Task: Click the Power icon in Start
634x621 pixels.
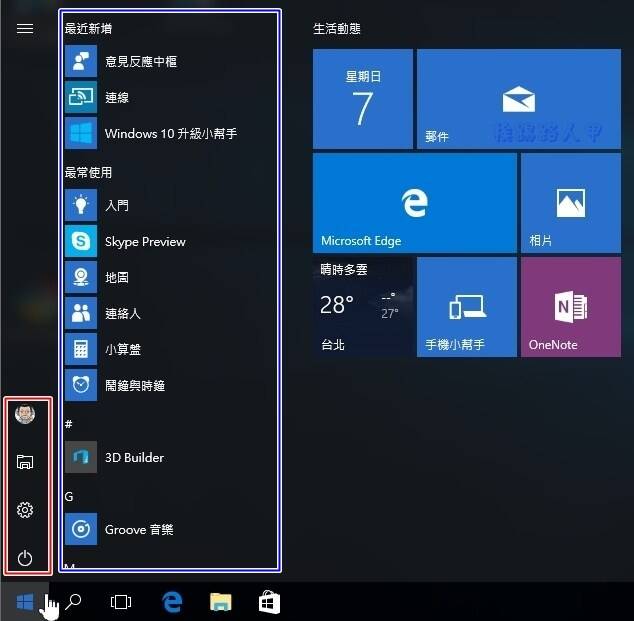Action: point(25,558)
